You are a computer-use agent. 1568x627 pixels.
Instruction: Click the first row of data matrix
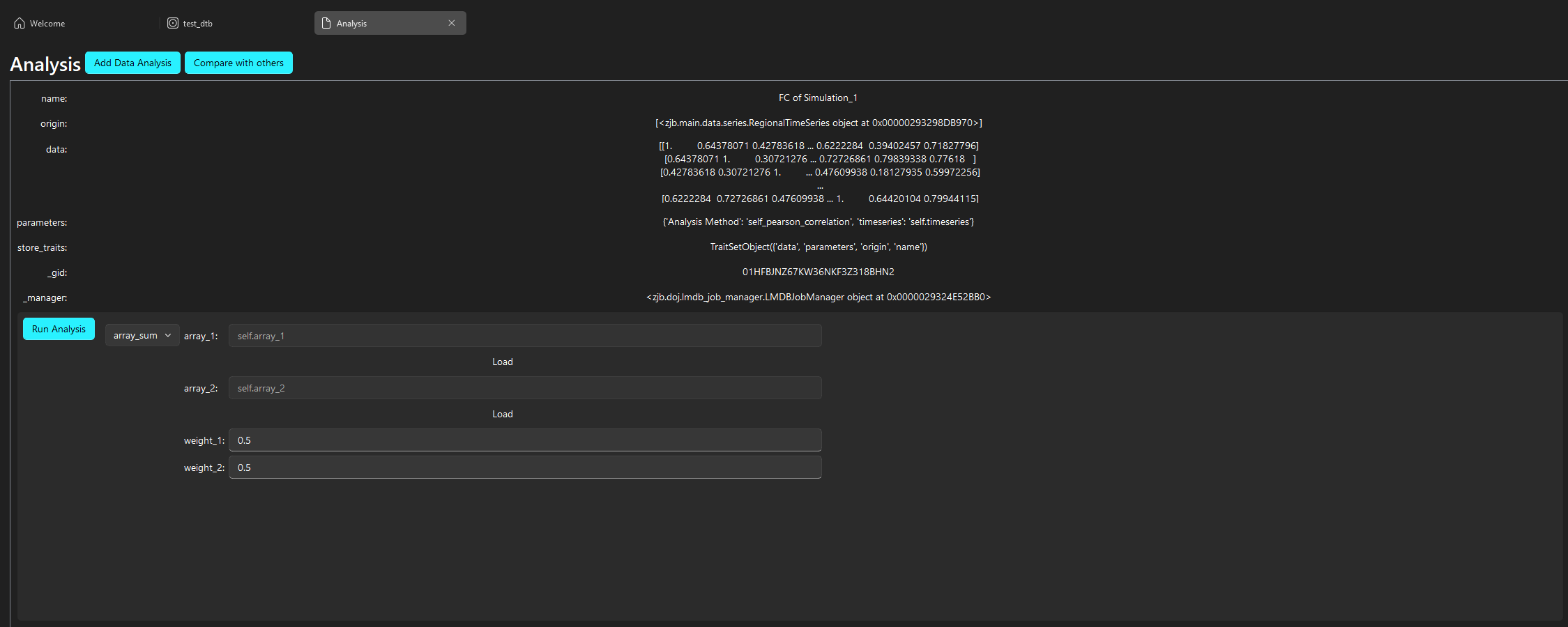click(819, 146)
